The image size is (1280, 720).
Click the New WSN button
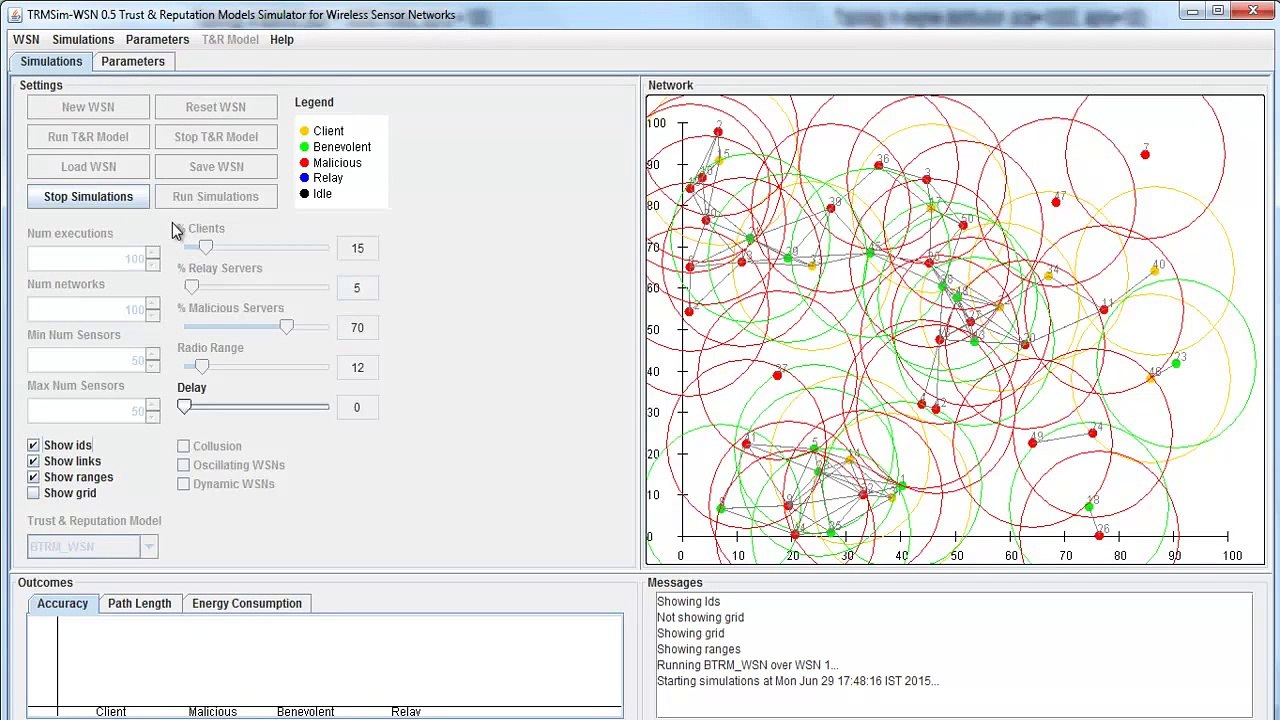[x=88, y=107]
